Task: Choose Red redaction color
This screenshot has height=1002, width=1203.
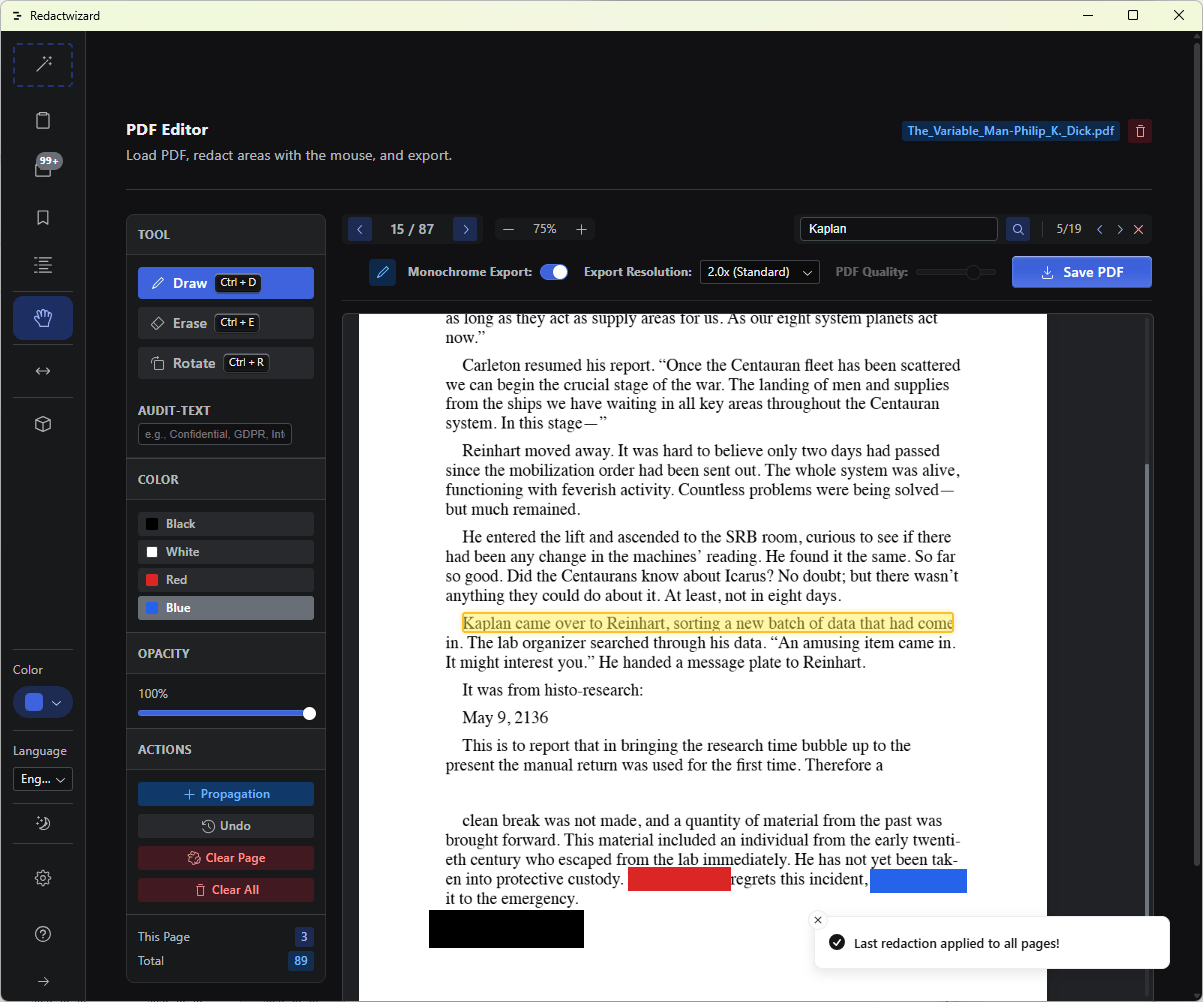Action: click(x=226, y=580)
